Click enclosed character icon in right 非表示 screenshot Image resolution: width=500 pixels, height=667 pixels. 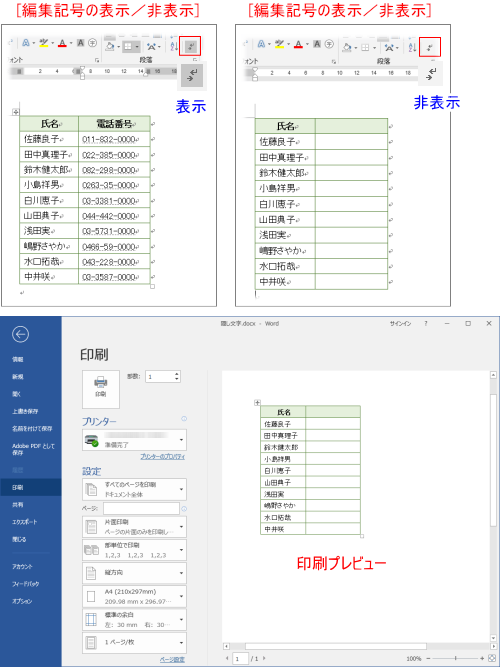329,44
